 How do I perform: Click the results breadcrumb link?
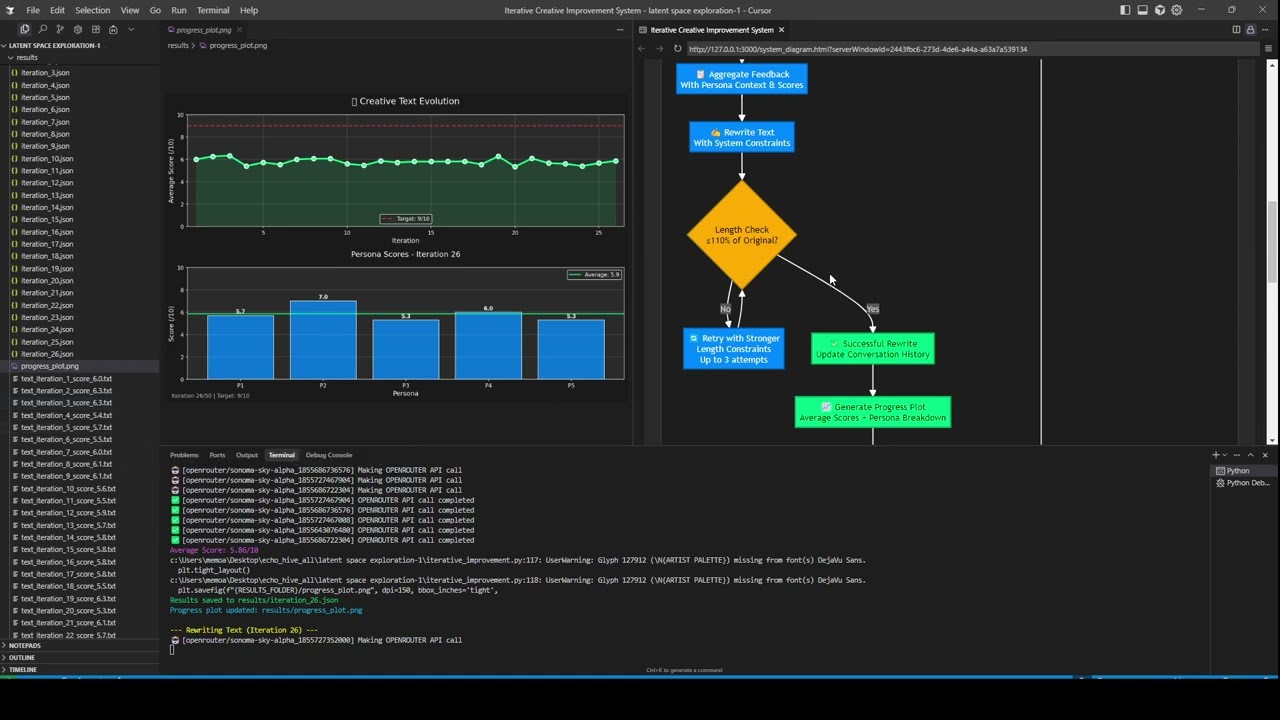tap(178, 45)
